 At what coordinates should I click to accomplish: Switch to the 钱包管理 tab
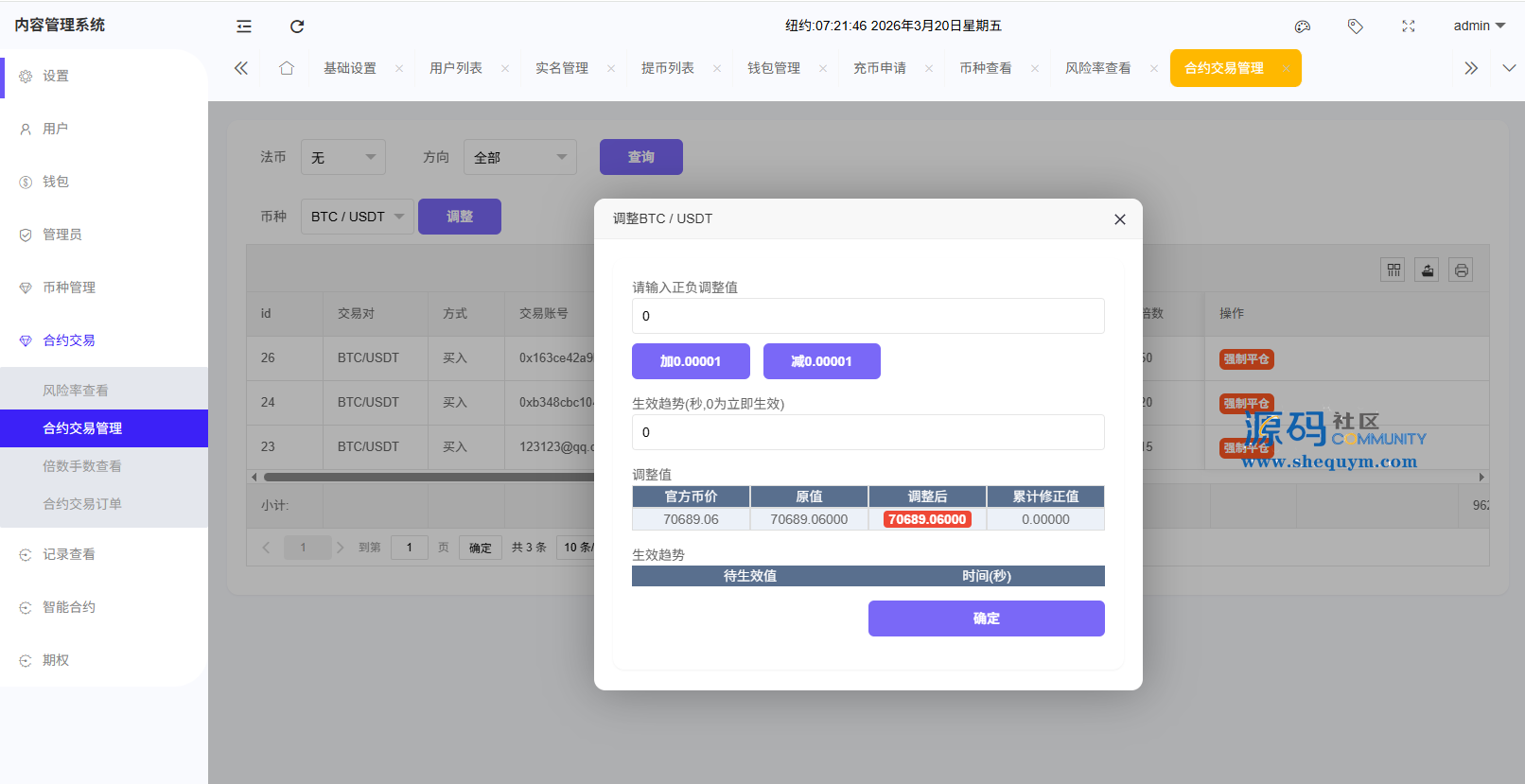[773, 68]
